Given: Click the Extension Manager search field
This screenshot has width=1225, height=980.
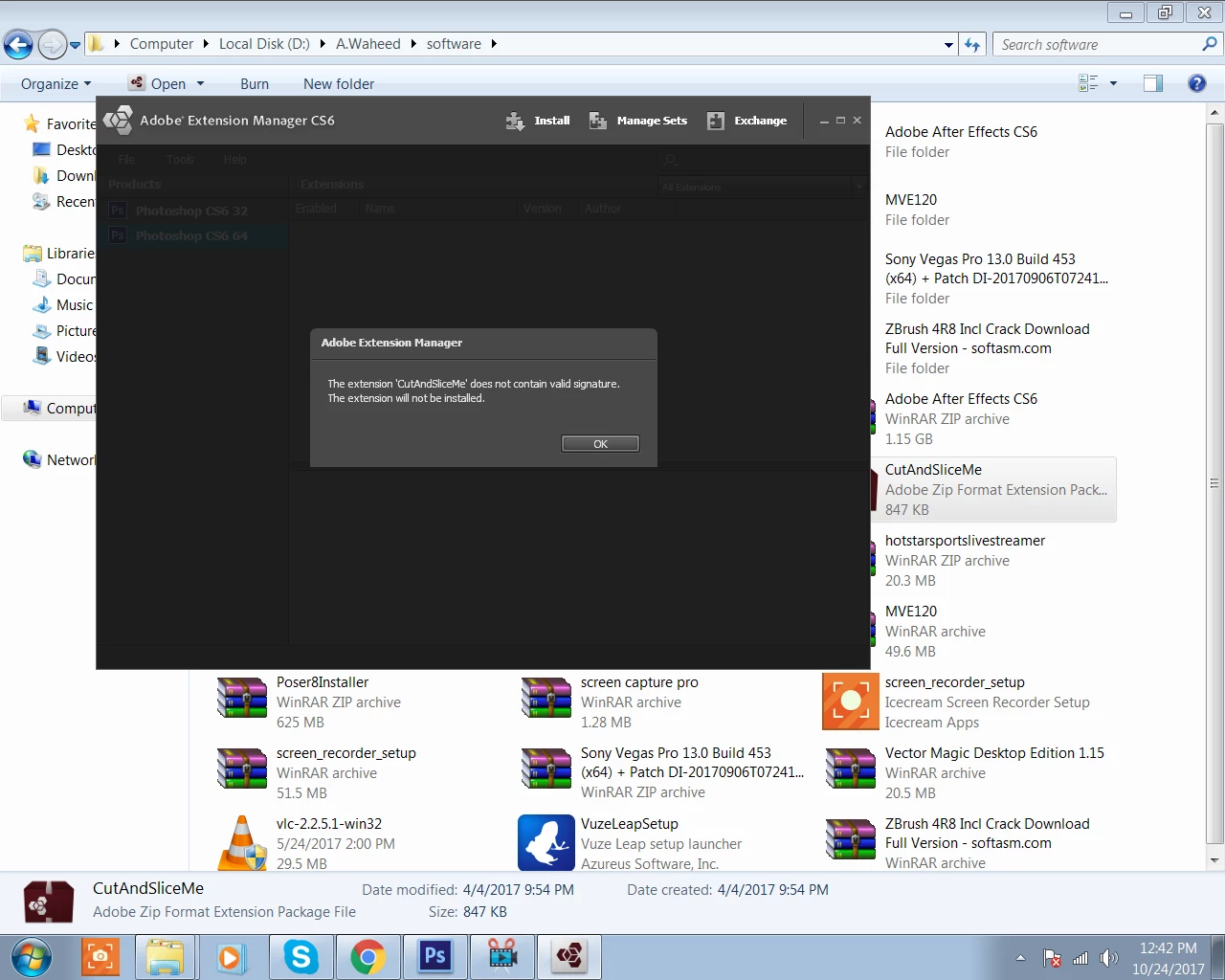Looking at the screenshot, I should pyautogui.click(x=762, y=160).
